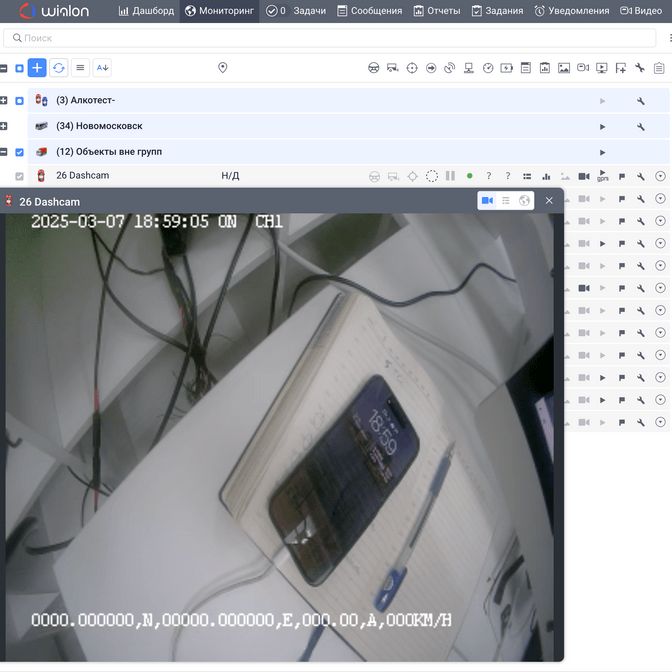Image resolution: width=672 pixels, height=672 pixels.
Task: Open wrench properties for 26 Dashcam
Action: (641, 176)
